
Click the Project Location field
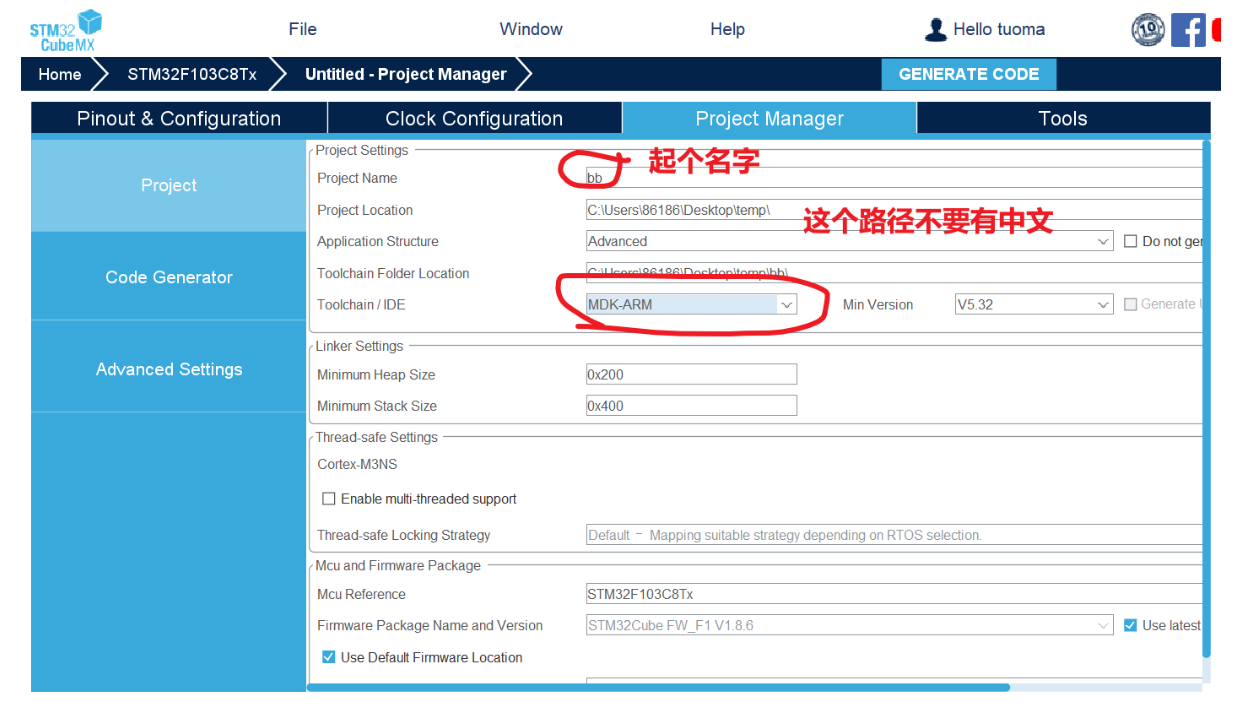[x=893, y=210]
